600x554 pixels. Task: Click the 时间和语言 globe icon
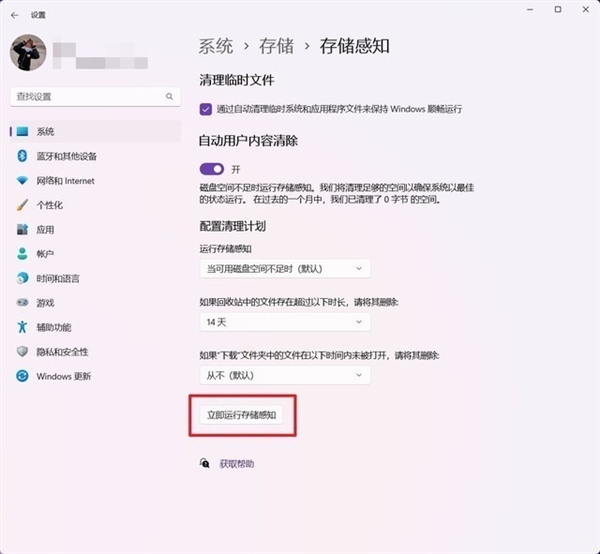pyautogui.click(x=21, y=278)
